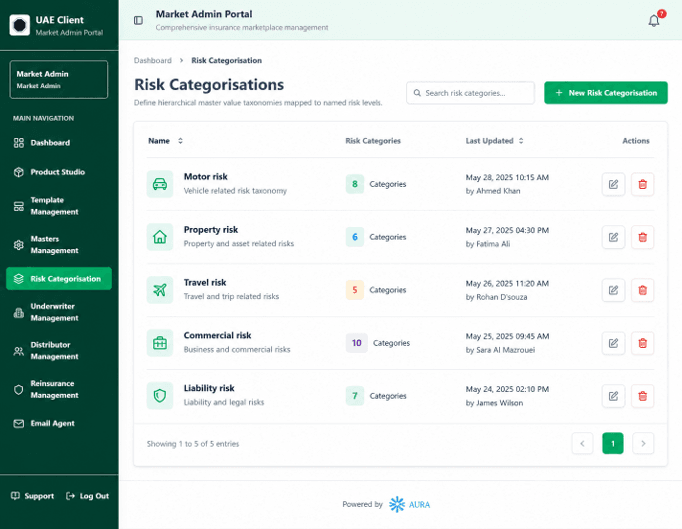This screenshot has width=682, height=529.
Task: Click 'by Fatima Ali' text
Action: [488, 244]
